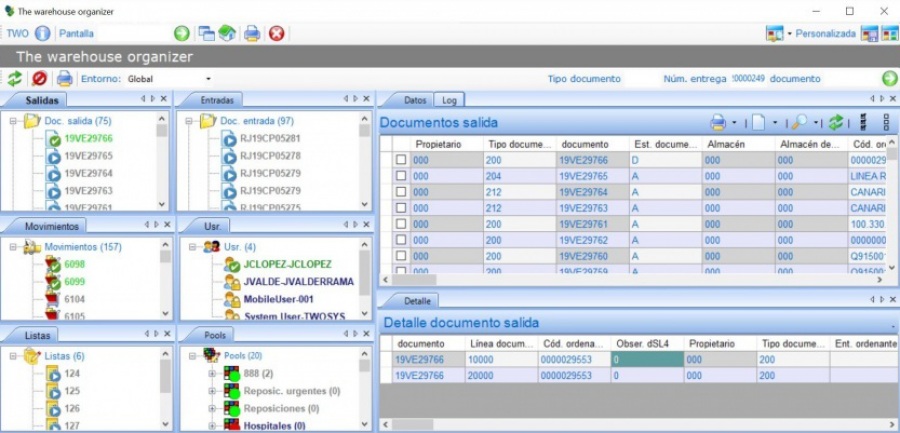Screen dimensions: 900x433
Task: Click the red stop icon beside refresh
Action: click(x=39, y=79)
